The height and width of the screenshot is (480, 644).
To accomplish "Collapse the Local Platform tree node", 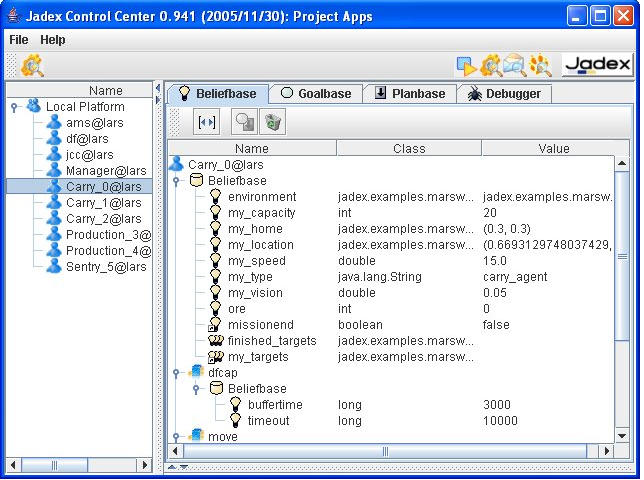I will (x=14, y=108).
